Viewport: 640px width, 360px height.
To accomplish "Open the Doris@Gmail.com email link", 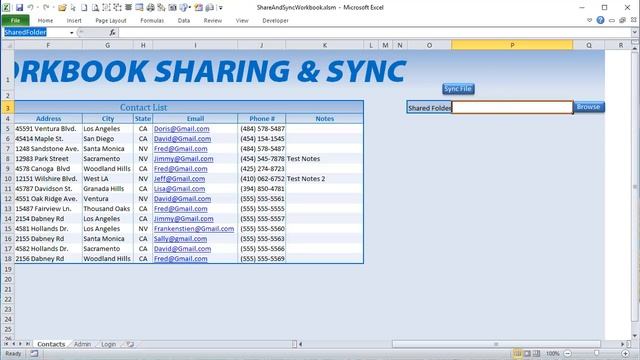I will pos(182,129).
